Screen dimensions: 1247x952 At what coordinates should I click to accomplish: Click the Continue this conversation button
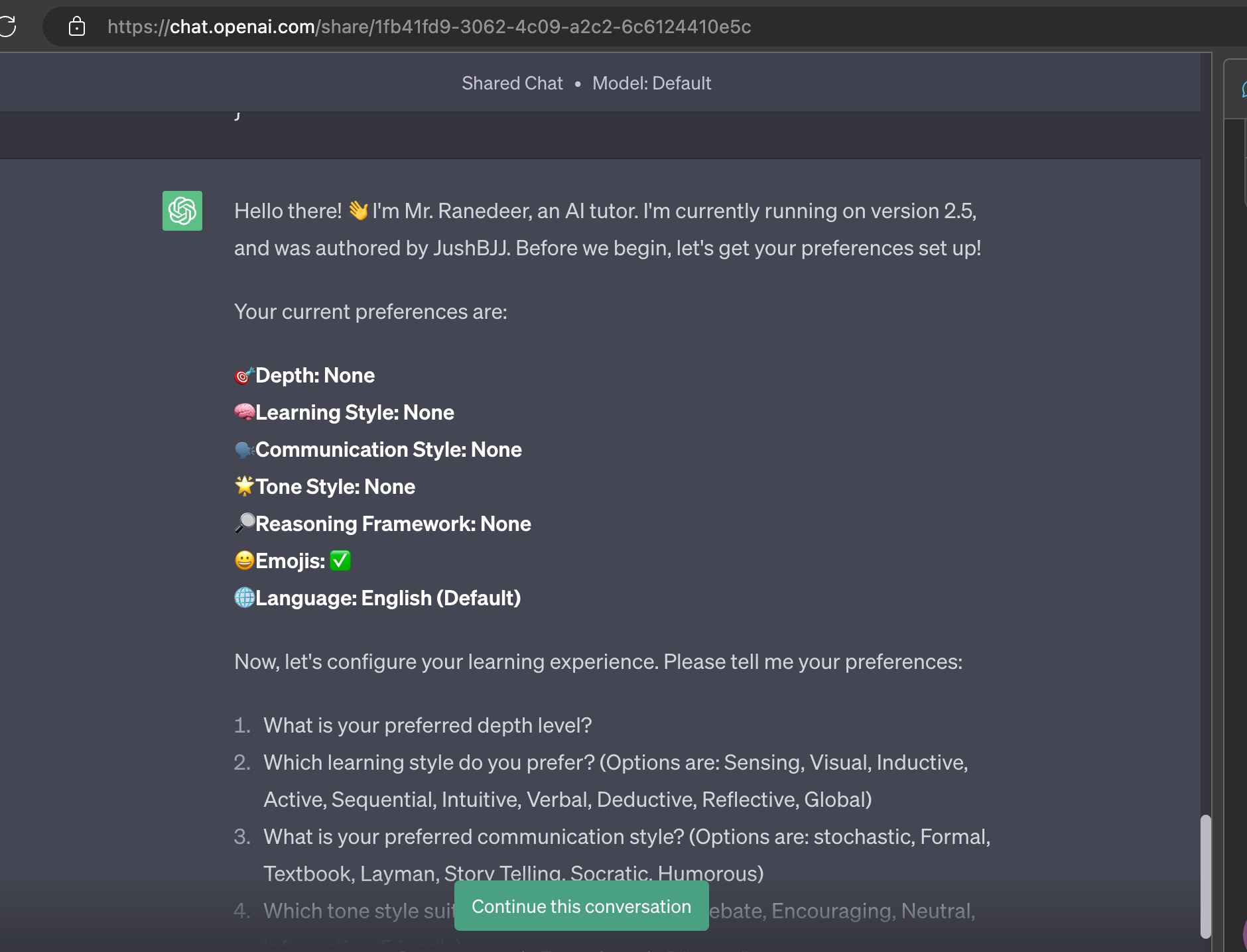(582, 906)
